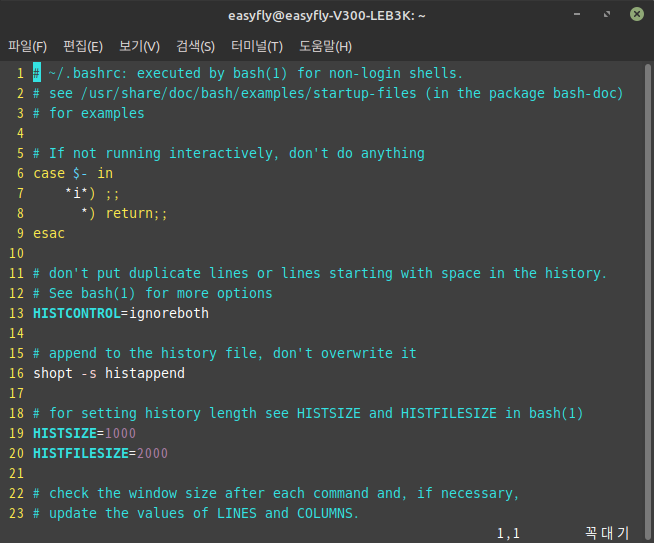Screen dimensions: 654x543
Task: Click 'ignoreboth' value on line 13
Action: pyautogui.click(x=169, y=313)
